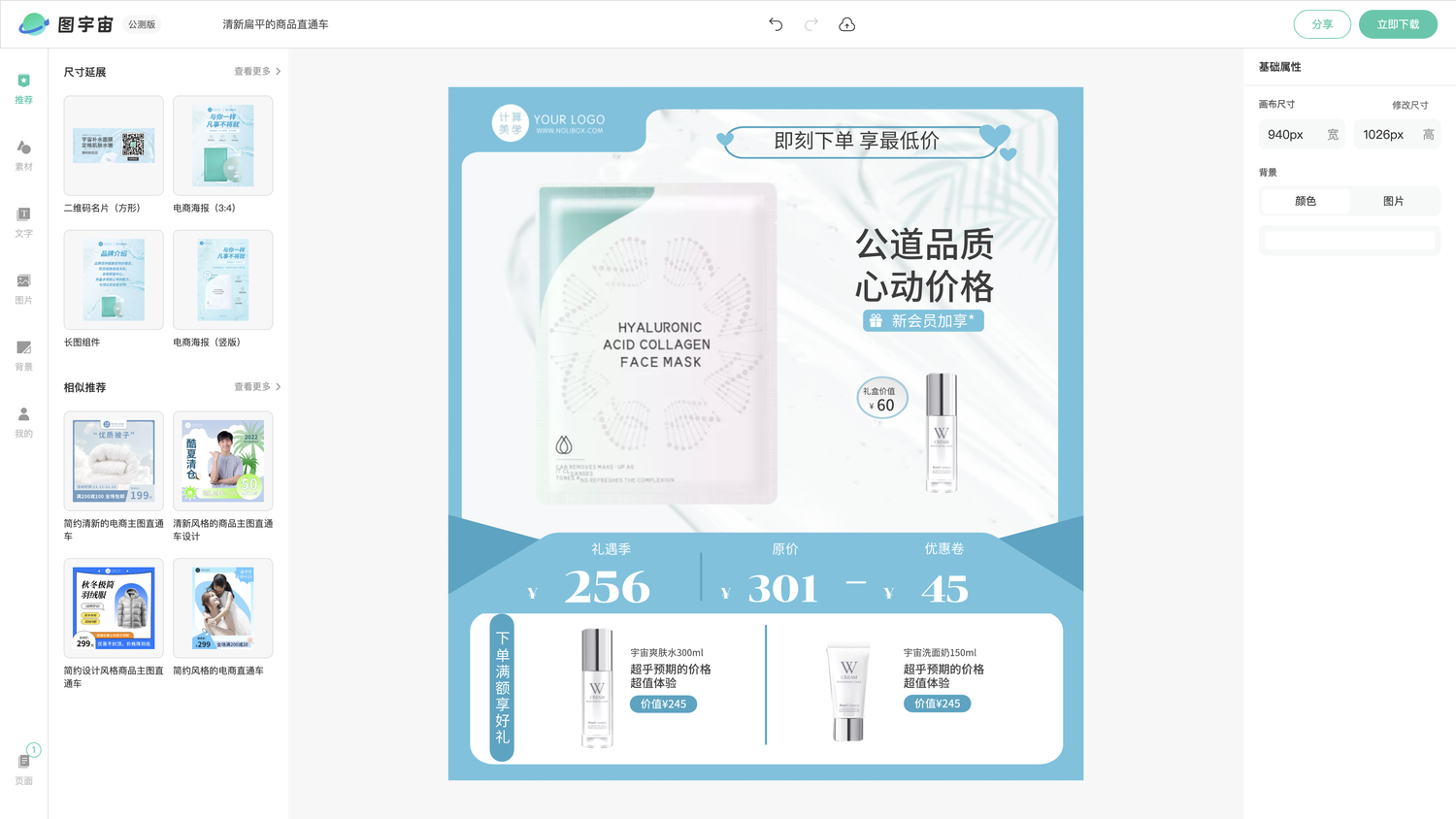Select the gift icon beside 新会员加享
Screen dimensions: 1456x819
pos(876,321)
